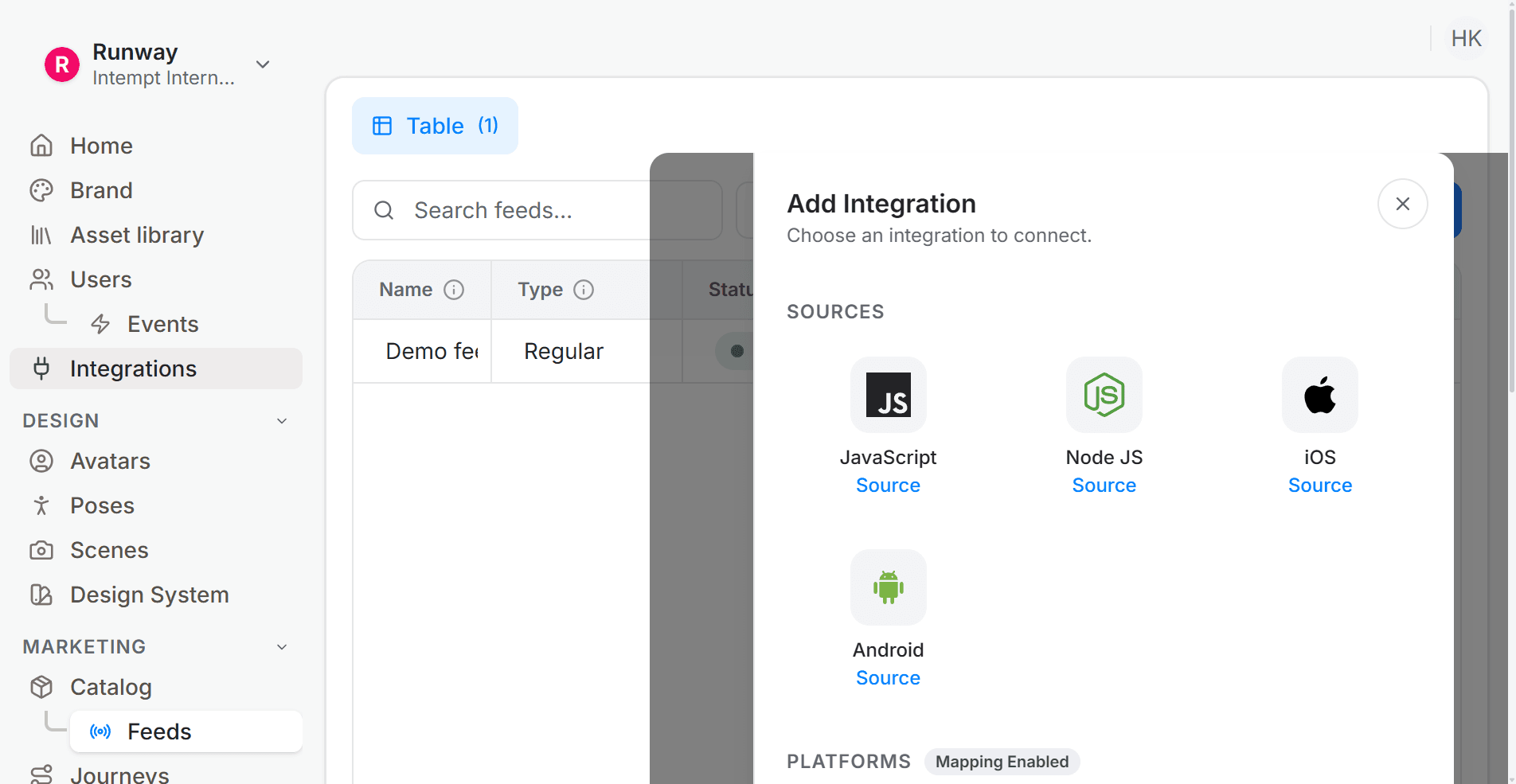Screen dimensions: 1516x784
Task: Select the Node JS source icon
Action: tap(1104, 395)
